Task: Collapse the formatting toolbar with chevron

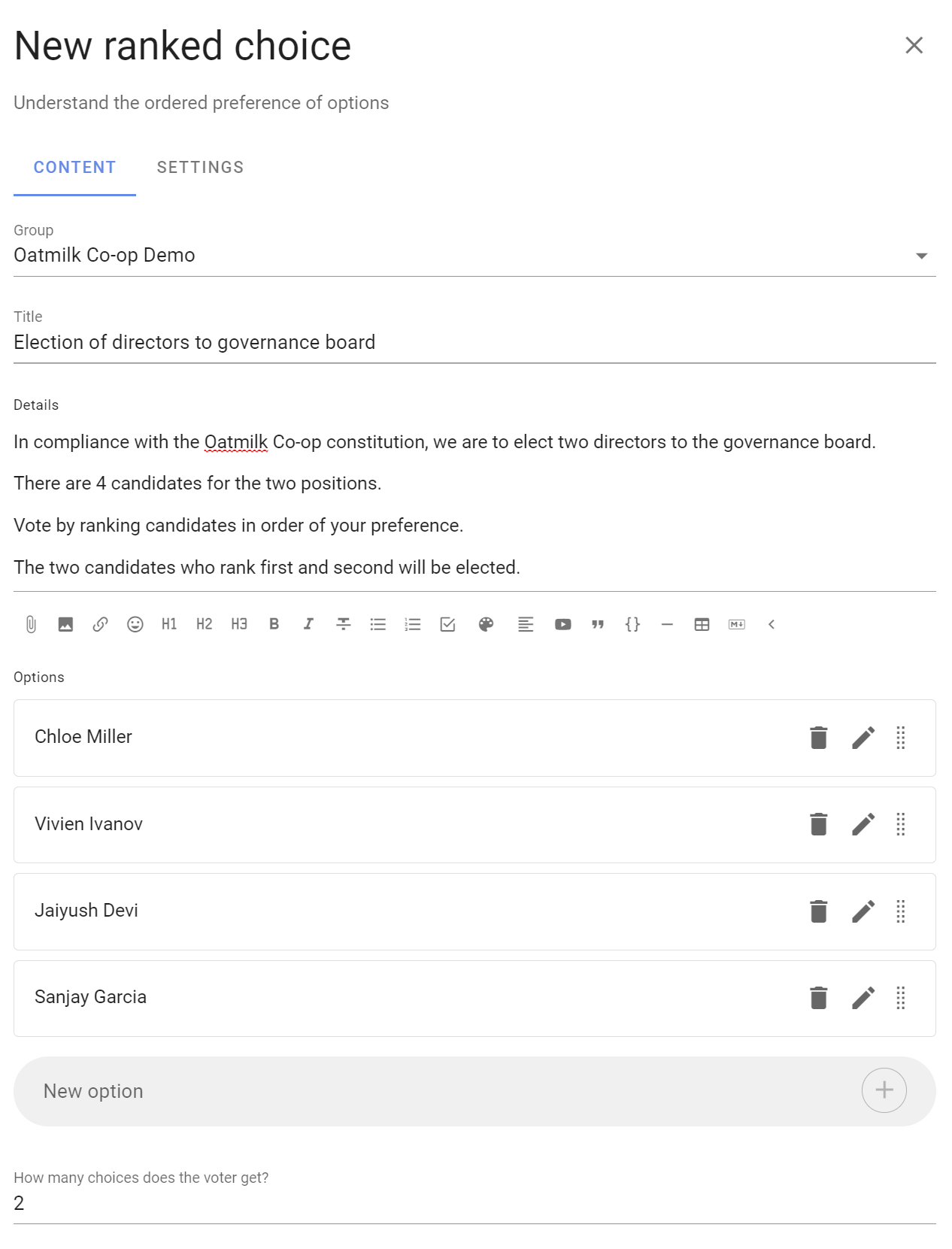Action: (772, 624)
